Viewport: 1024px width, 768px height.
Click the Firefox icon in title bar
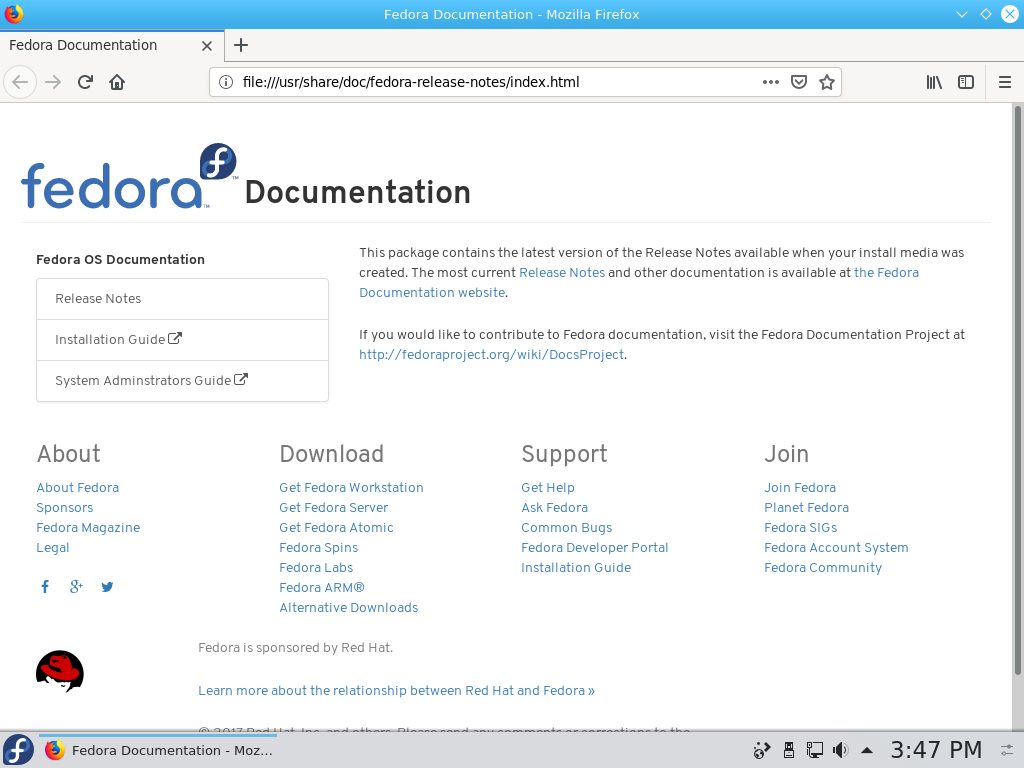click(13, 14)
